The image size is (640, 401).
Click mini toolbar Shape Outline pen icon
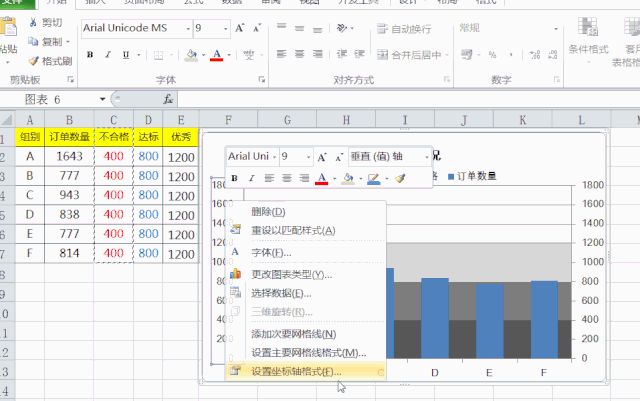pyautogui.click(x=373, y=178)
